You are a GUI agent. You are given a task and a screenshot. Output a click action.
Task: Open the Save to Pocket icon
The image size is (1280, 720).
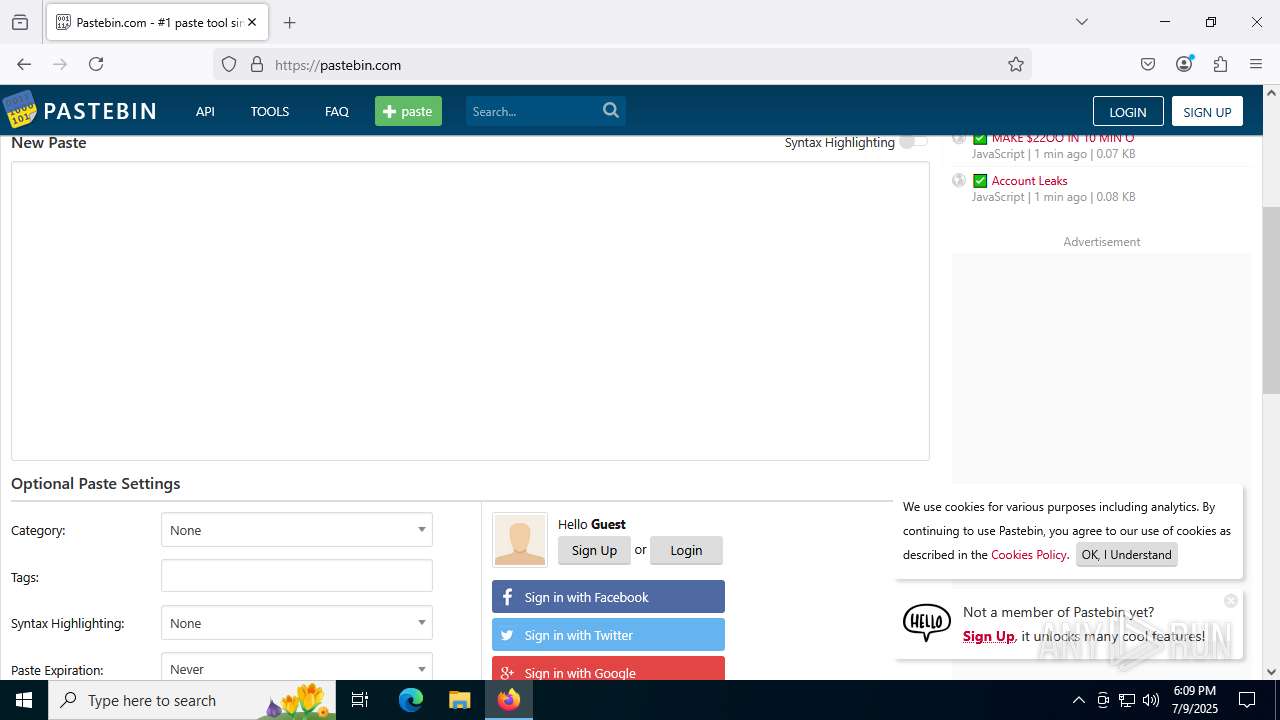[x=1148, y=64]
